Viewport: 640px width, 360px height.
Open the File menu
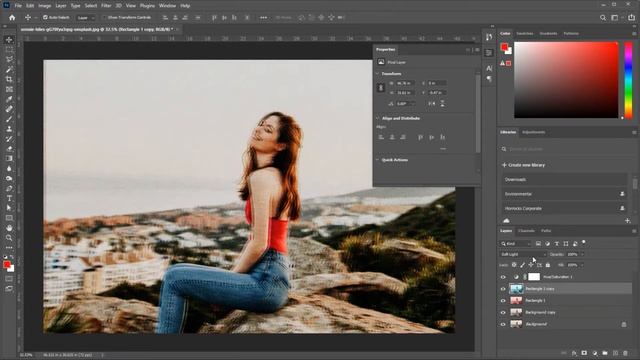pyautogui.click(x=18, y=6)
